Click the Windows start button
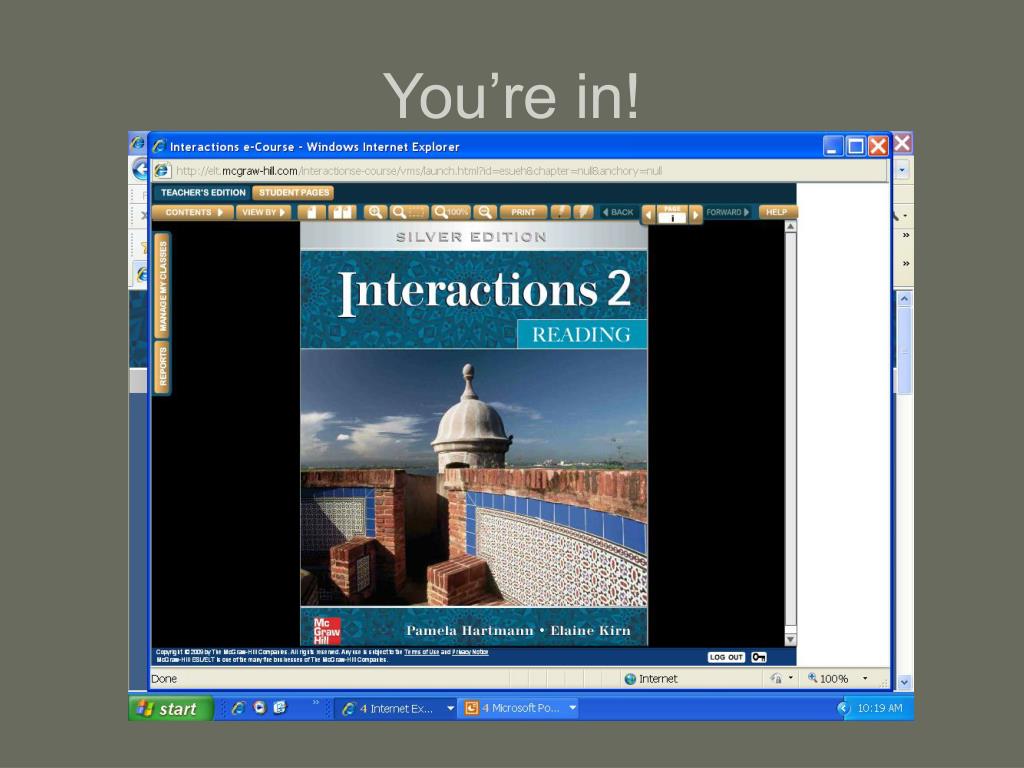The height and width of the screenshot is (768, 1024). pyautogui.click(x=172, y=709)
